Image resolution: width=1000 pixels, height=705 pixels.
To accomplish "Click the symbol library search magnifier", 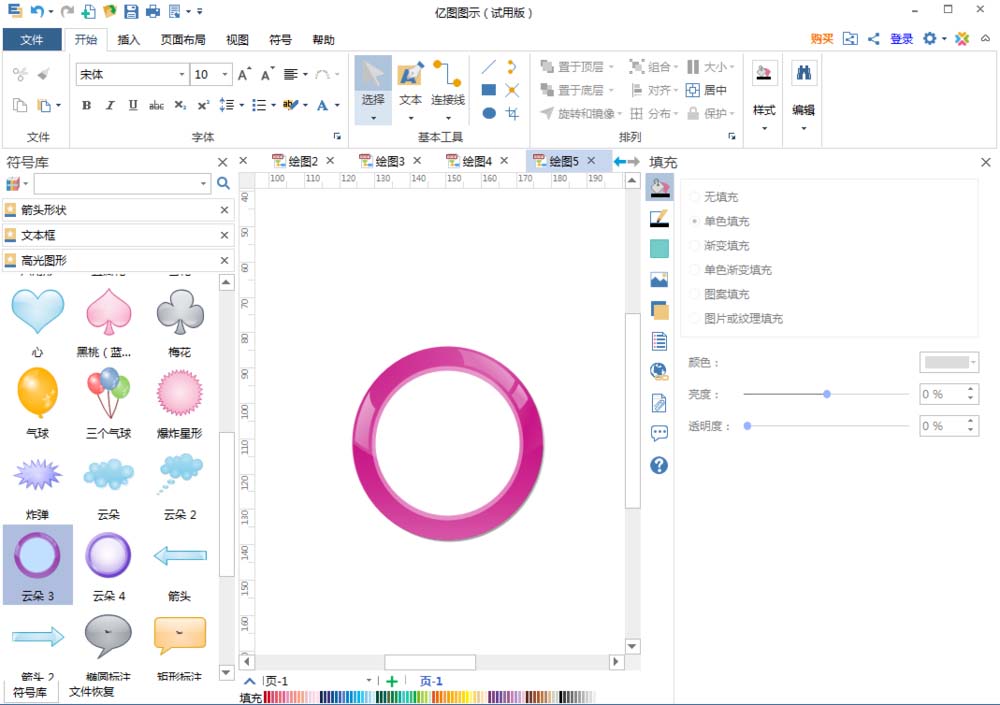I will (223, 184).
